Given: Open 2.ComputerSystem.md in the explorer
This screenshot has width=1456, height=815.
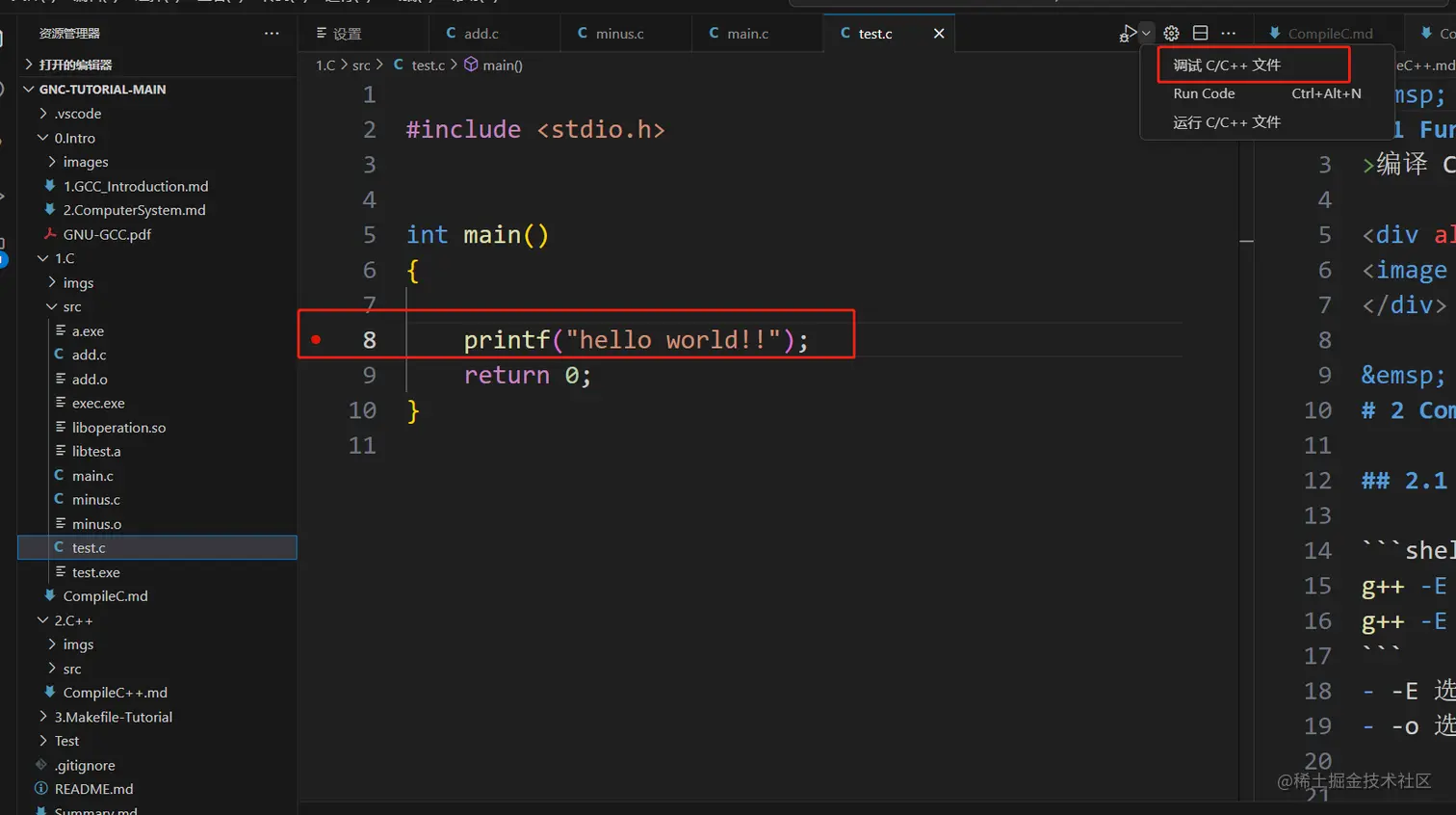Looking at the screenshot, I should 158,210.
